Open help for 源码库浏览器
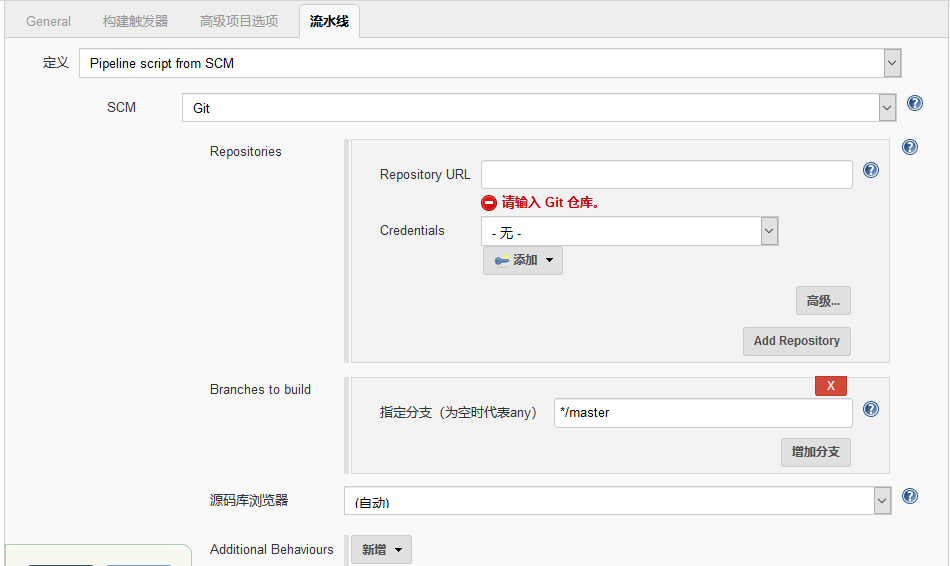The height and width of the screenshot is (566, 950). (x=909, y=496)
